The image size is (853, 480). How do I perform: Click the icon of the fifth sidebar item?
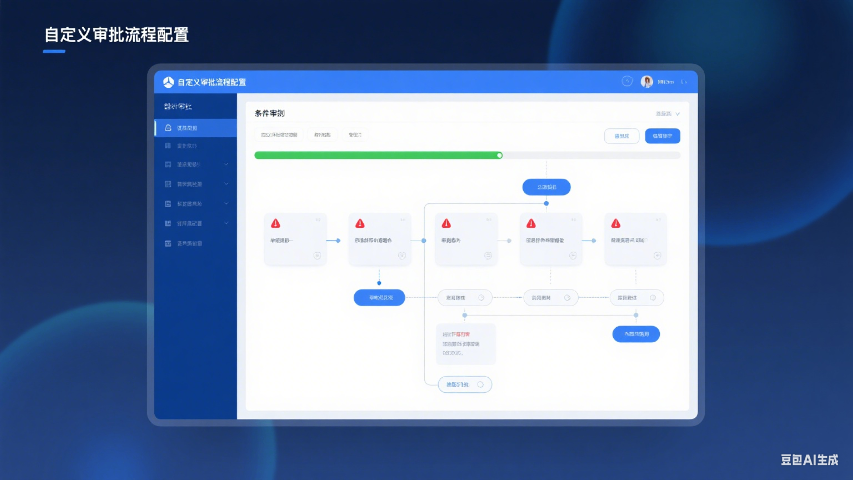168,204
